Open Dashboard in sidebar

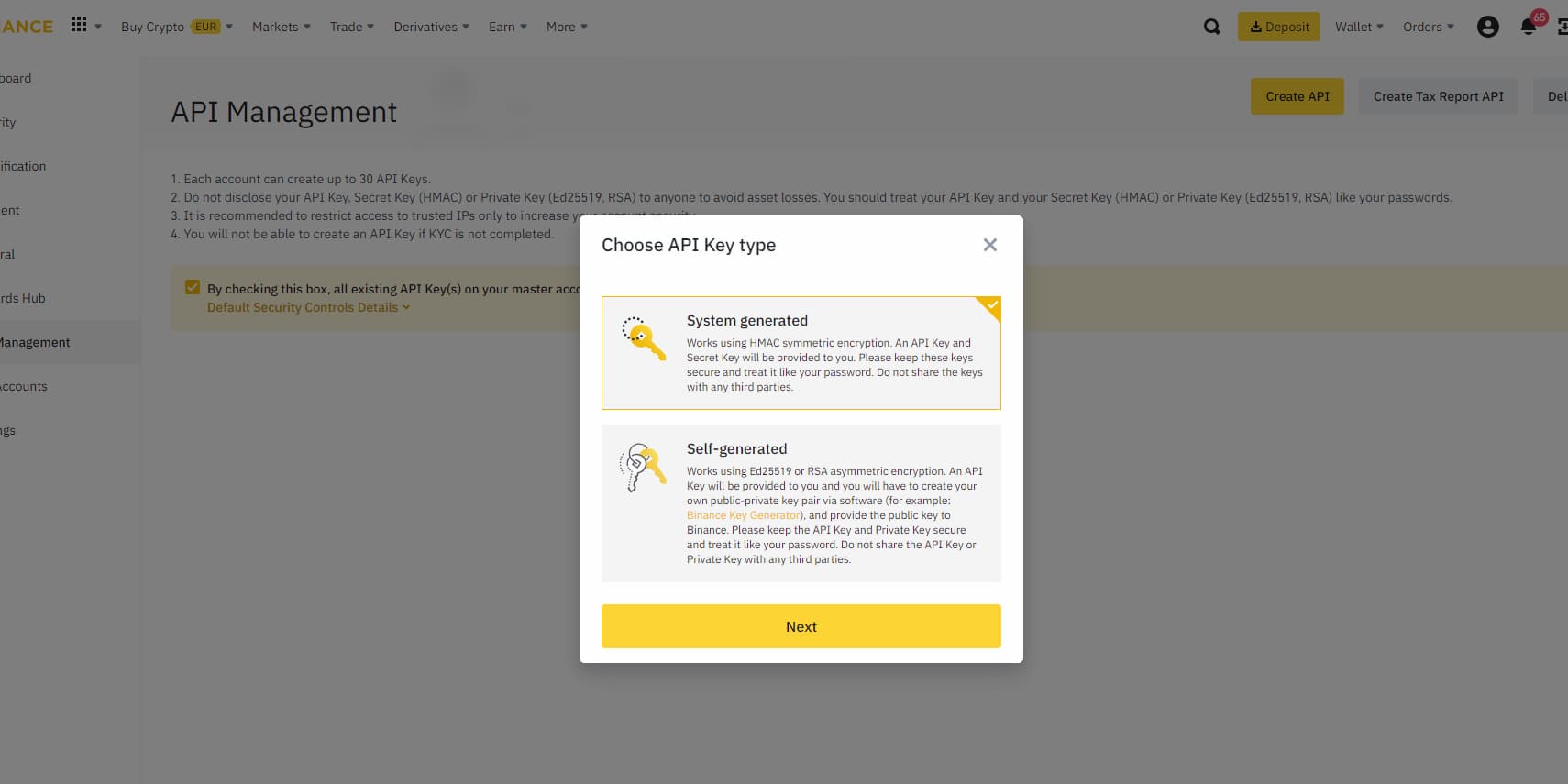[x=70, y=78]
